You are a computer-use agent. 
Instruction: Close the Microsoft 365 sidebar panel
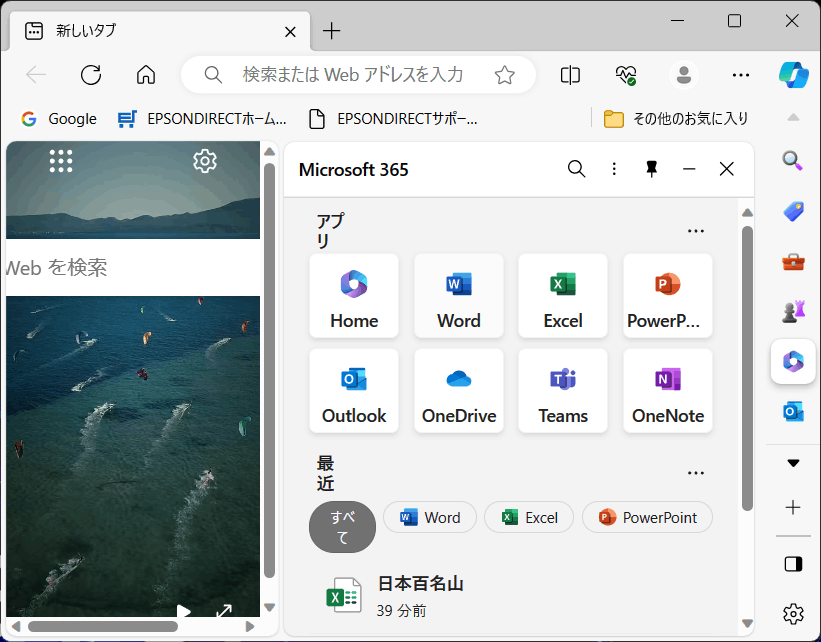pos(727,169)
